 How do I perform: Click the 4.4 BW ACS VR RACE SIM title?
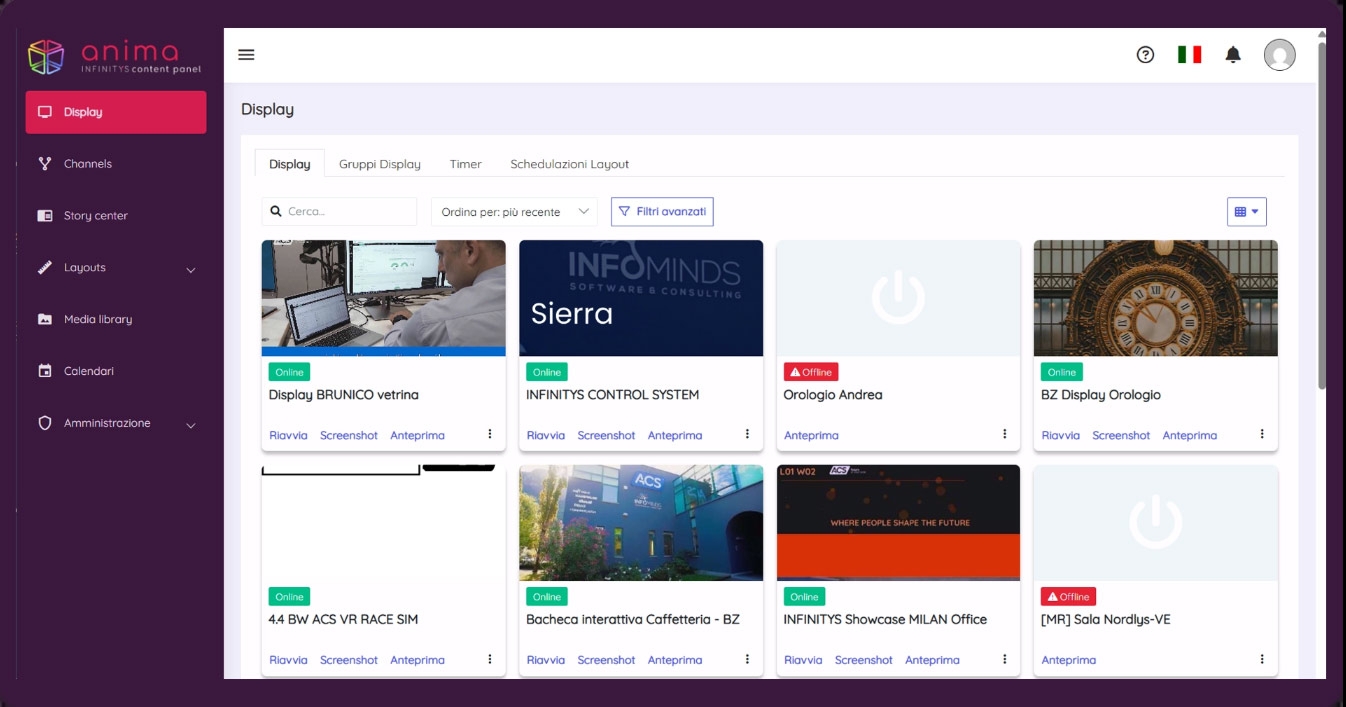tap(343, 620)
